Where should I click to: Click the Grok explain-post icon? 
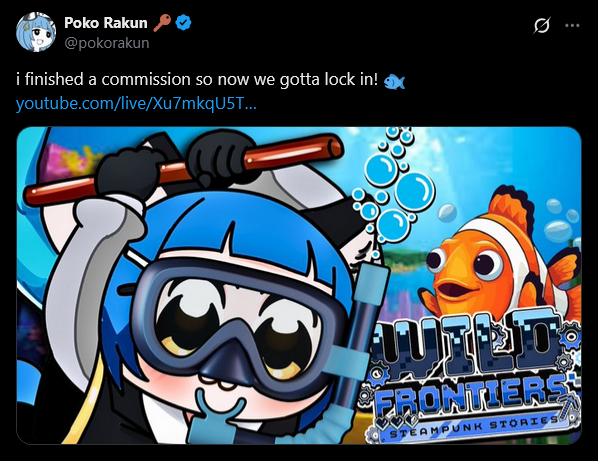click(x=542, y=26)
